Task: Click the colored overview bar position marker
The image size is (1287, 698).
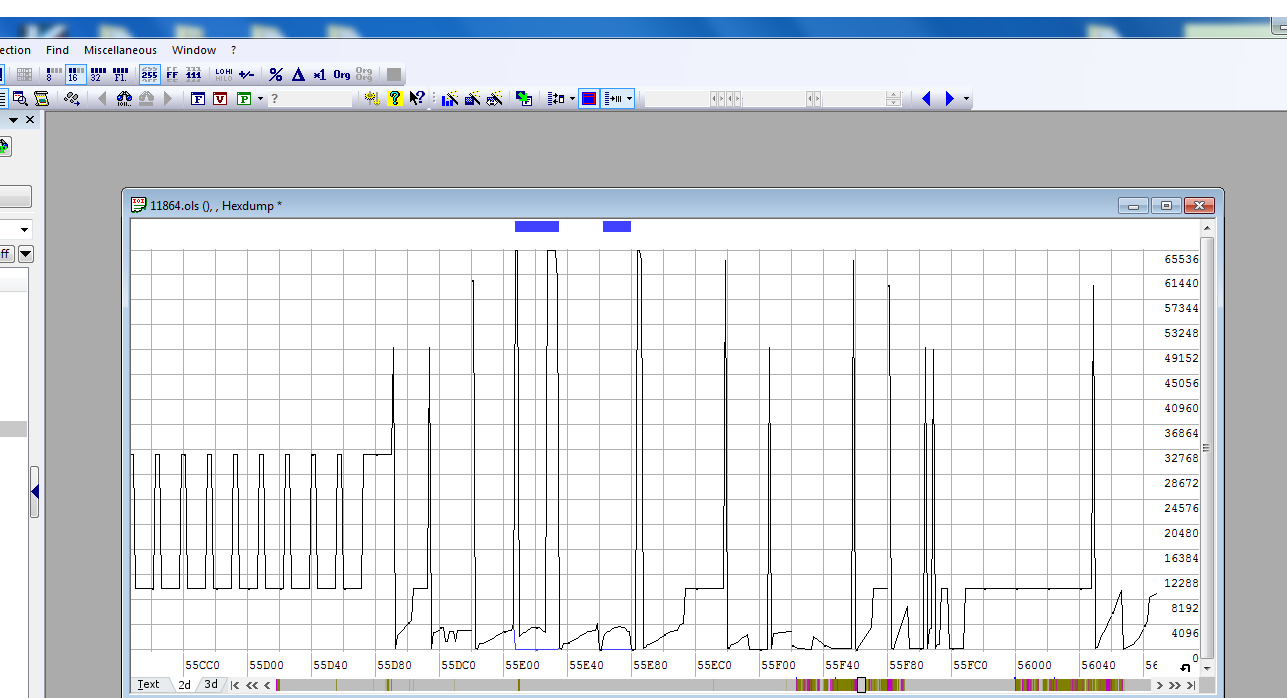Action: (861, 685)
